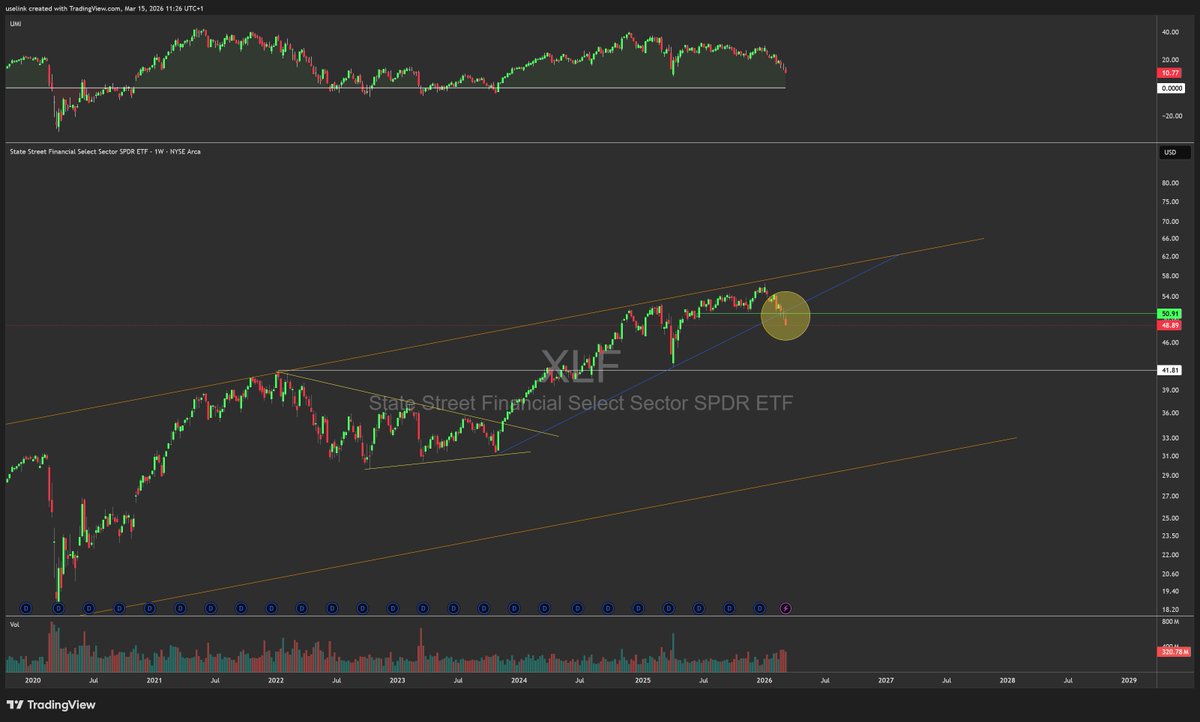1200x722 pixels.
Task: Click the 66.00 price scale label
Action: coord(1171,238)
